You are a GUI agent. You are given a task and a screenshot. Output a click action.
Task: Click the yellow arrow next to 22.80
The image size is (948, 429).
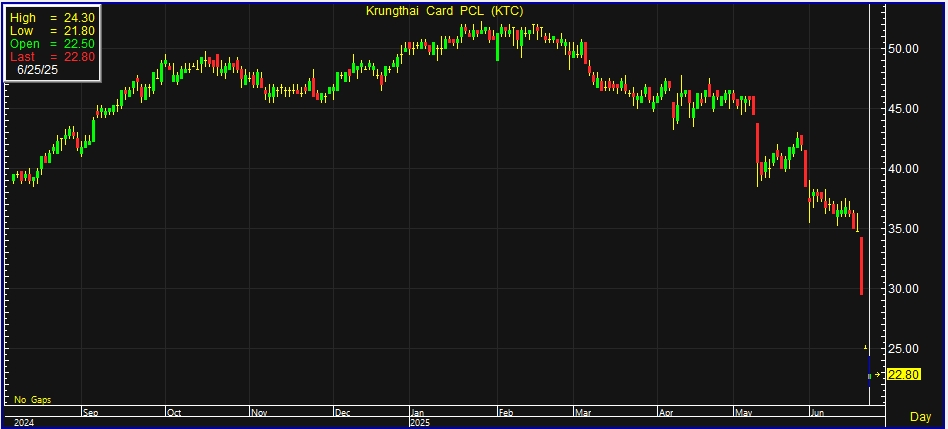pos(878,375)
